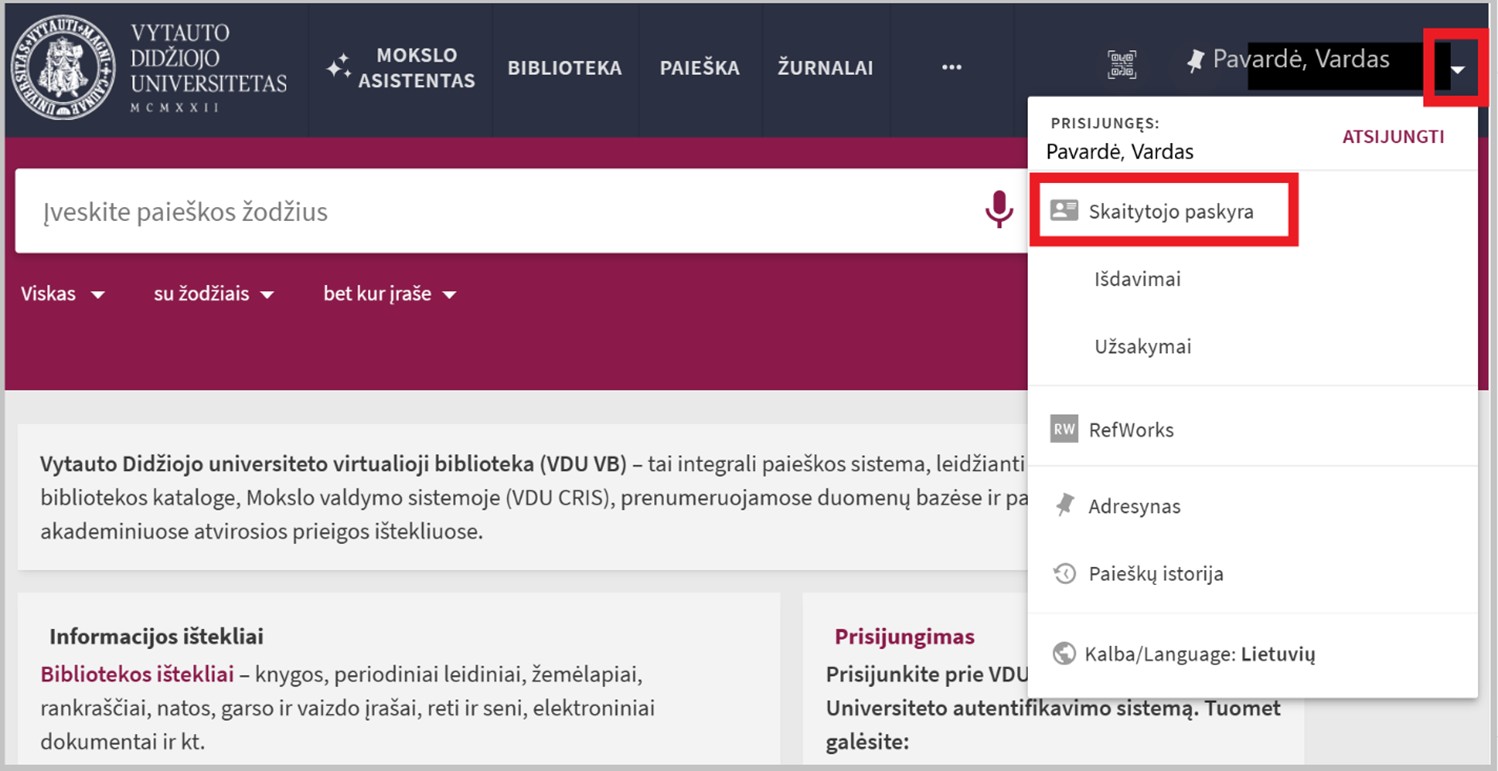Click the Mokslo asistentas sparkle icon
The width and height of the screenshot is (1498, 771).
click(339, 68)
